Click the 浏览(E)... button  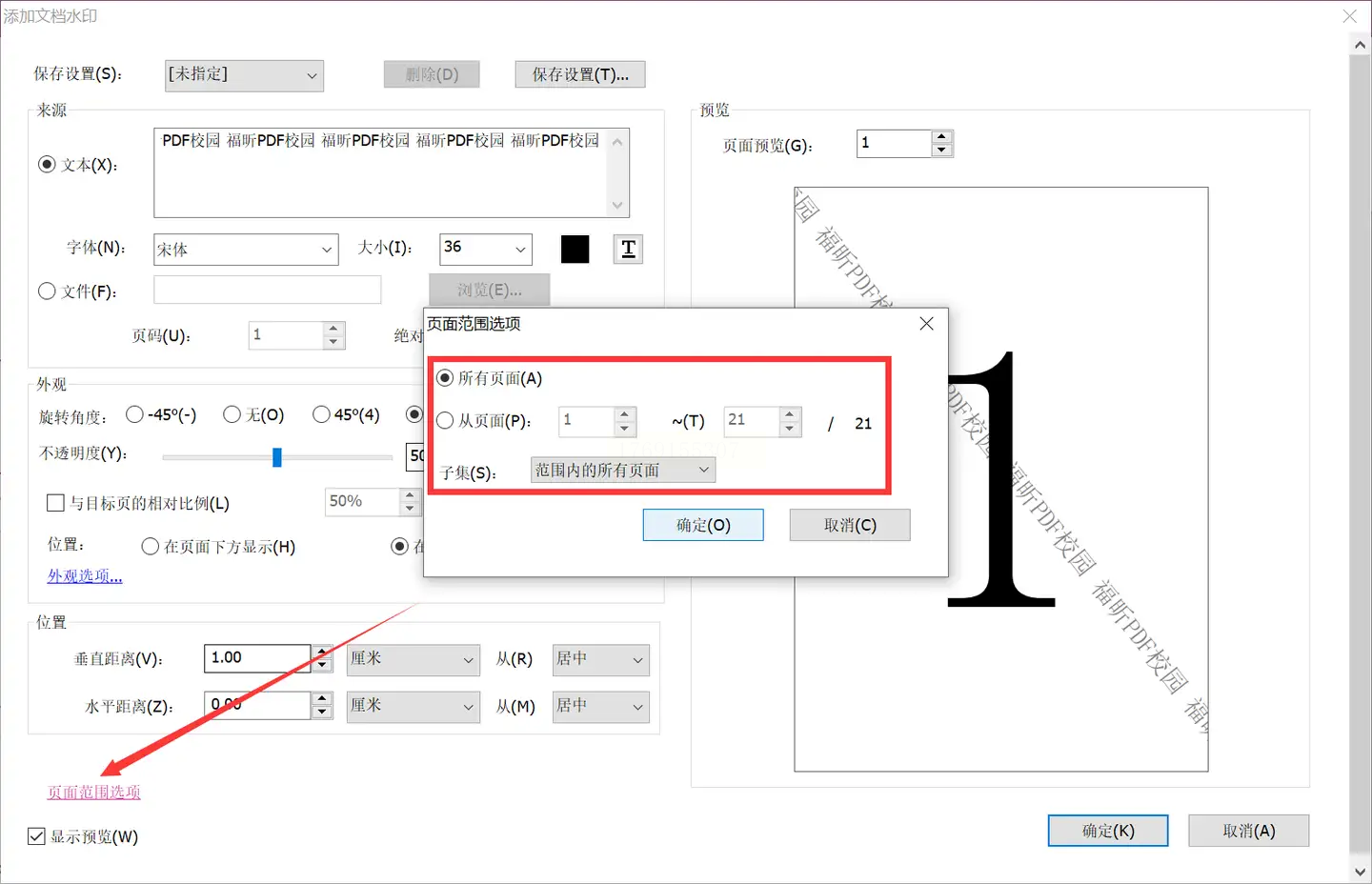(490, 290)
